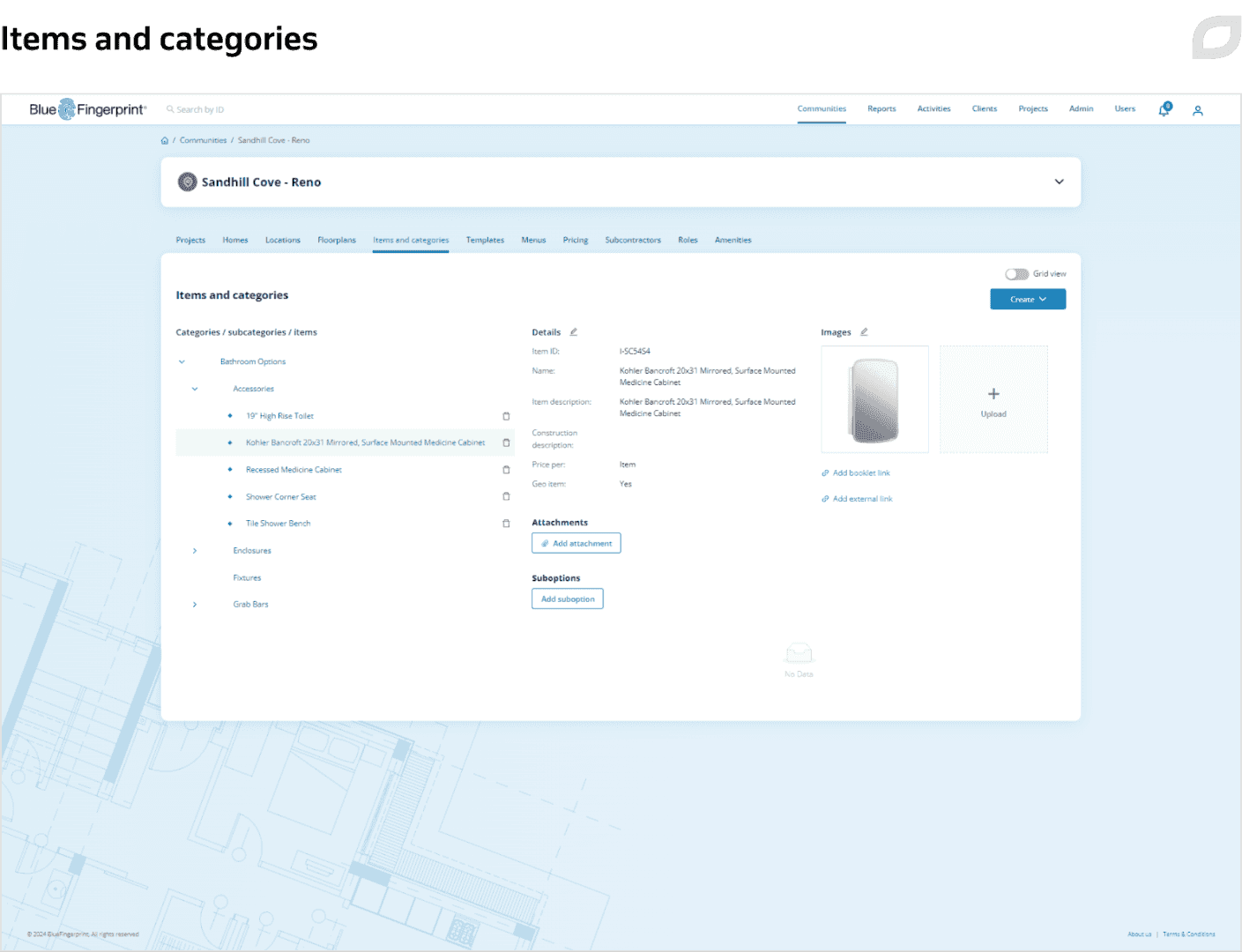Select the 19" High Rise Toilet item

pyautogui.click(x=279, y=416)
